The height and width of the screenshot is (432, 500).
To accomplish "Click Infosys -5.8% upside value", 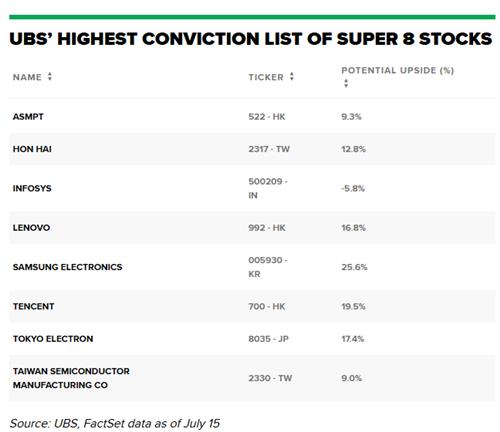I will click(353, 188).
